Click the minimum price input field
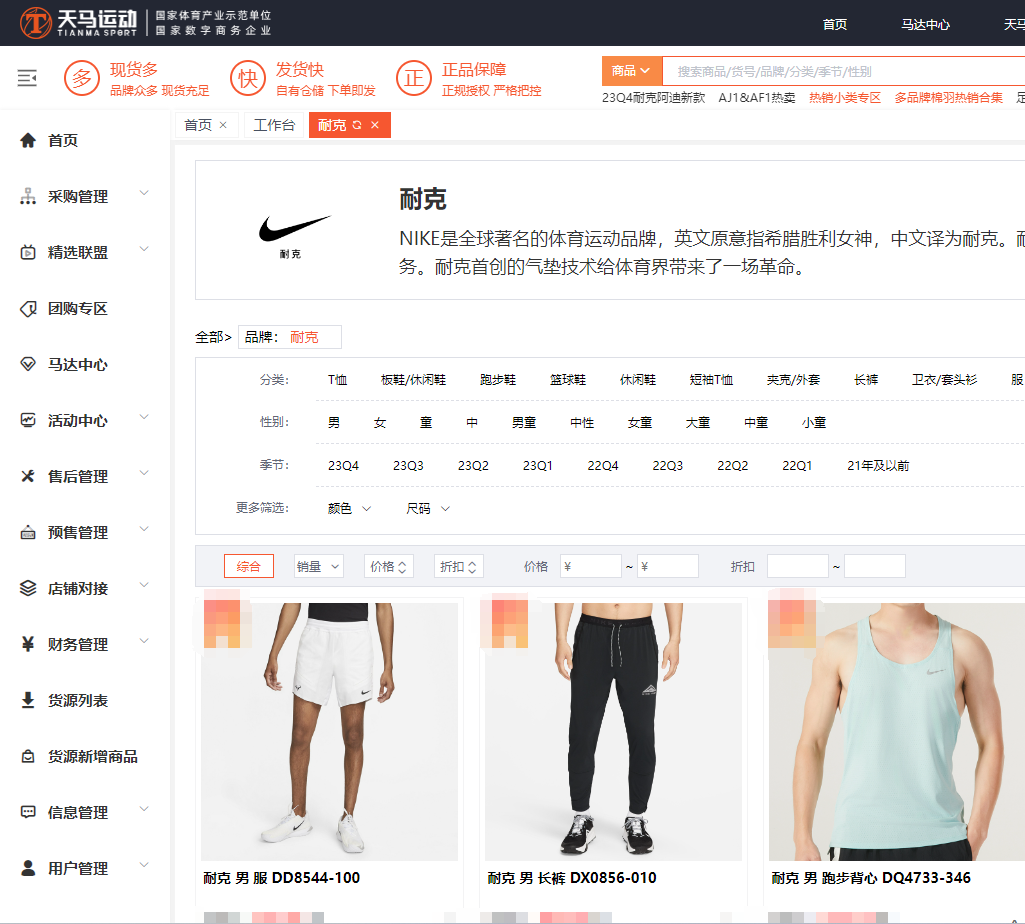 click(590, 566)
